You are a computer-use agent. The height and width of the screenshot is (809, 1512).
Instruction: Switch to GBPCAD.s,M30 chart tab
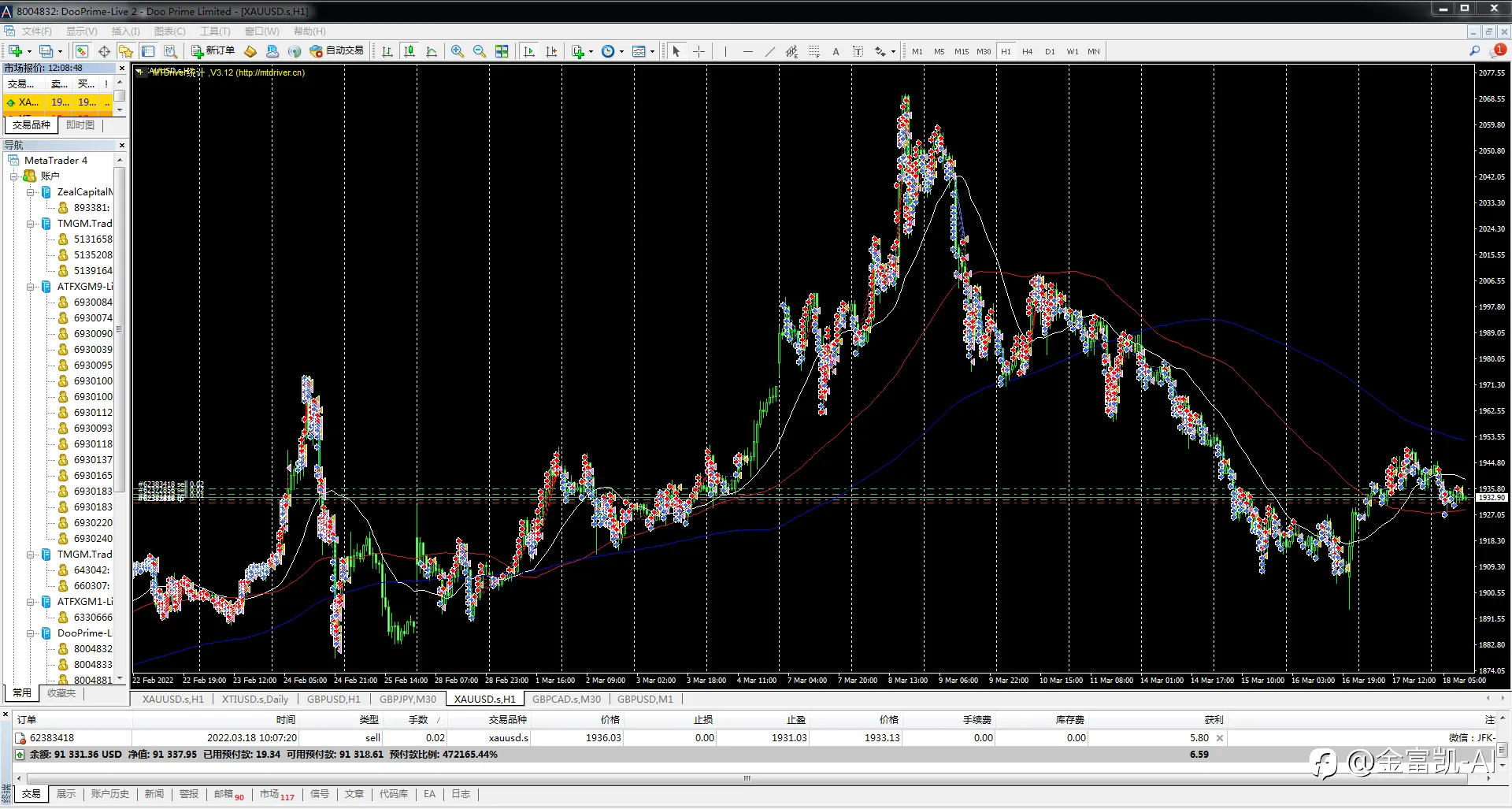[566, 699]
